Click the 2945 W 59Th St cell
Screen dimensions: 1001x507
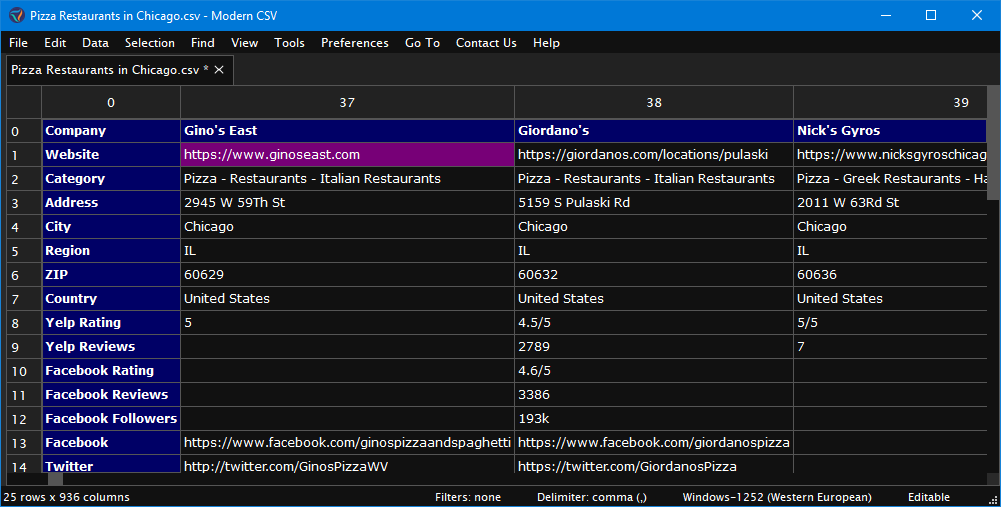(347, 202)
